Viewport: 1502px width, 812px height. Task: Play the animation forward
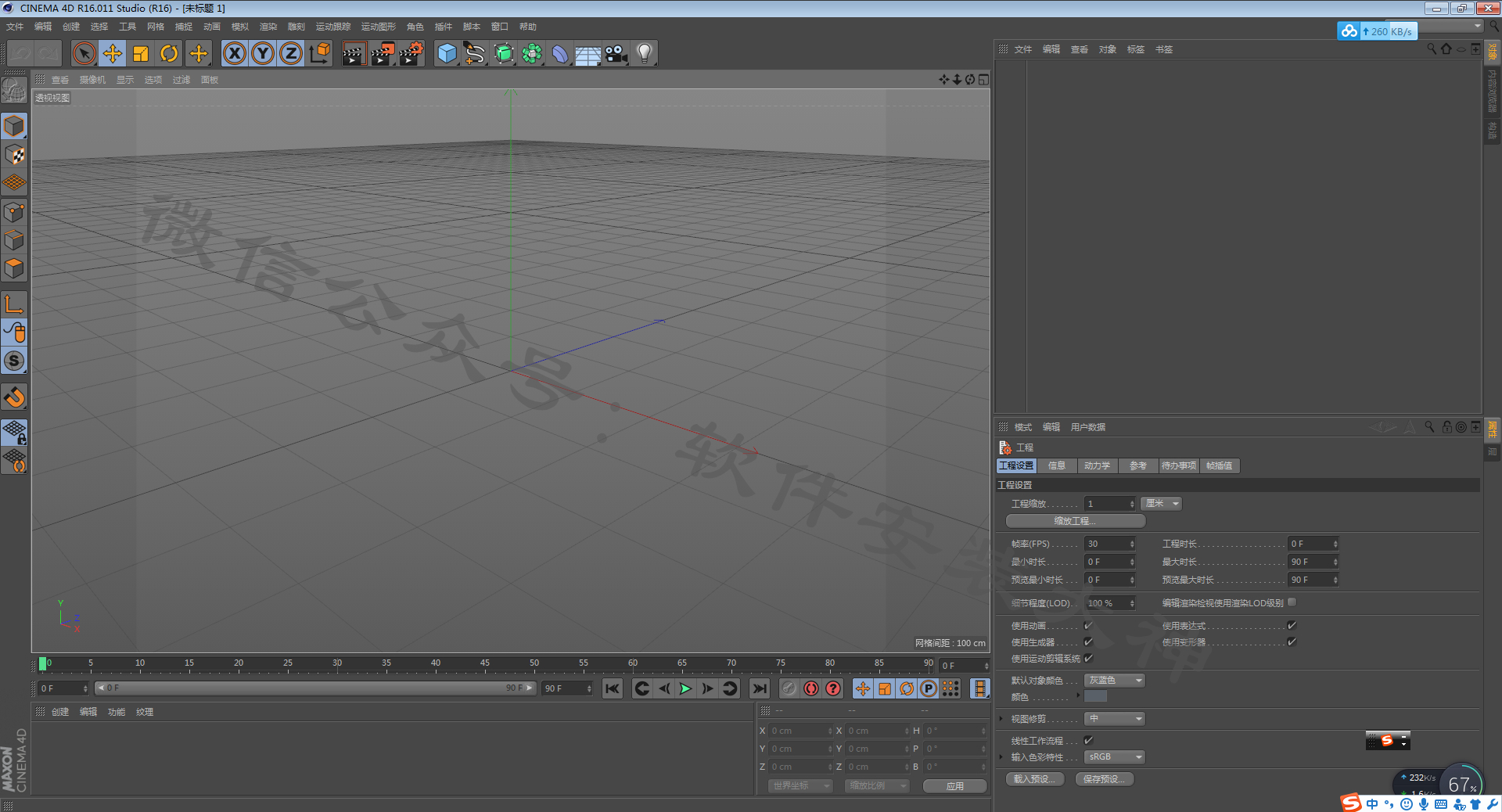(685, 688)
